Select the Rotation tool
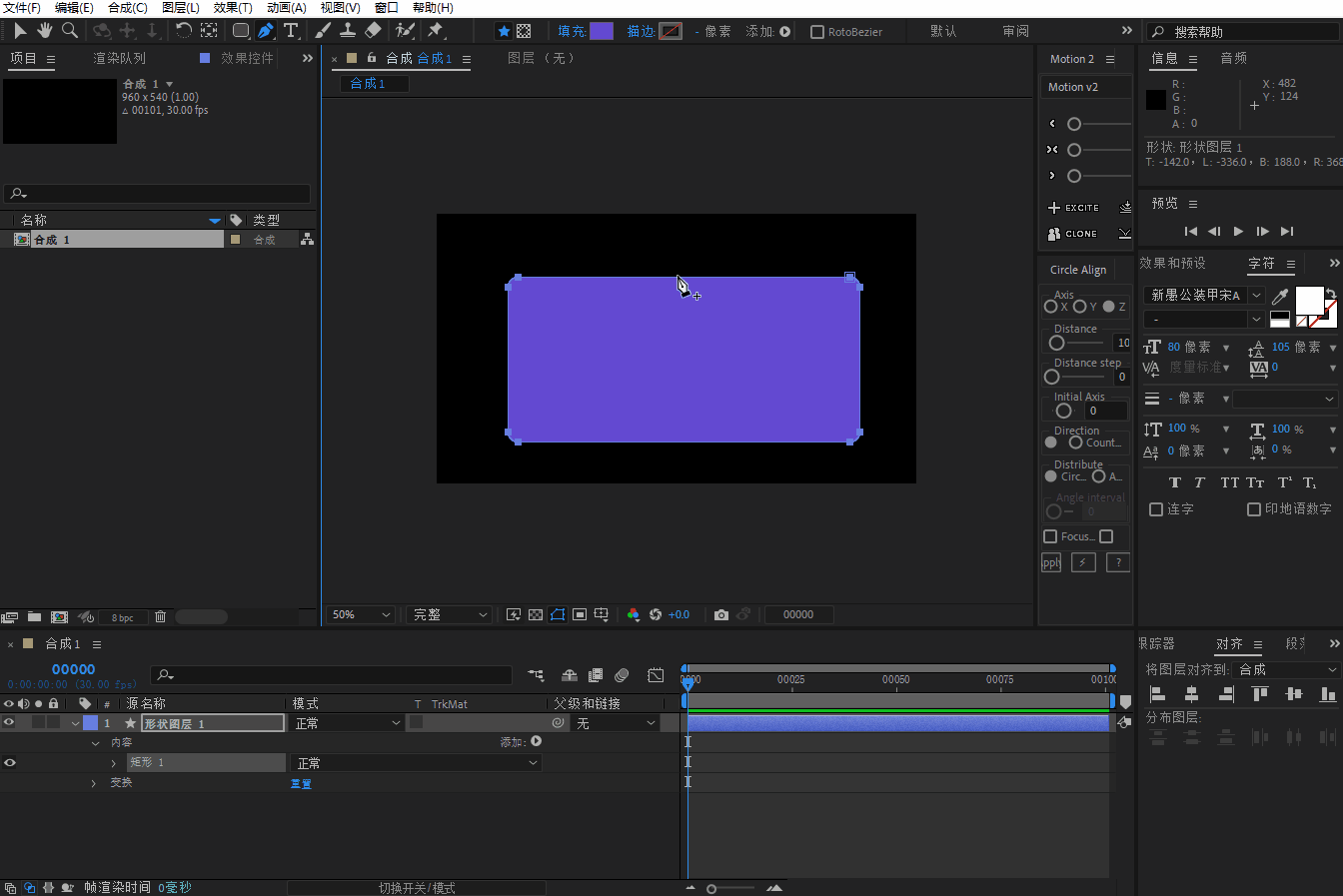 (x=184, y=31)
